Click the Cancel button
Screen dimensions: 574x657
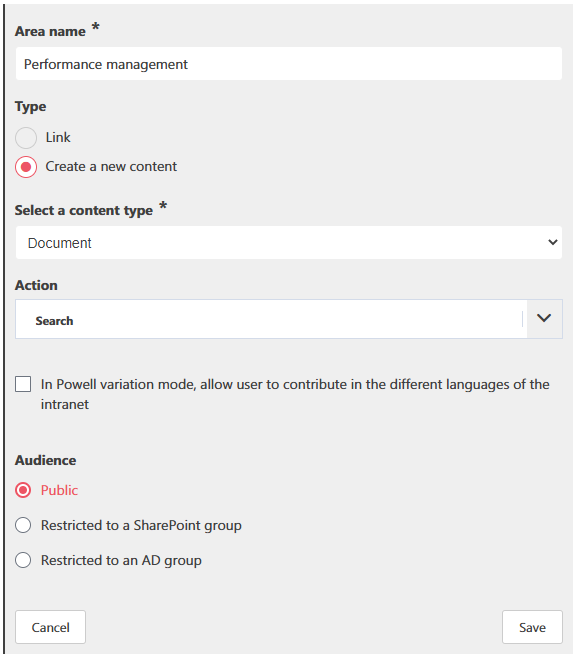pos(50,627)
